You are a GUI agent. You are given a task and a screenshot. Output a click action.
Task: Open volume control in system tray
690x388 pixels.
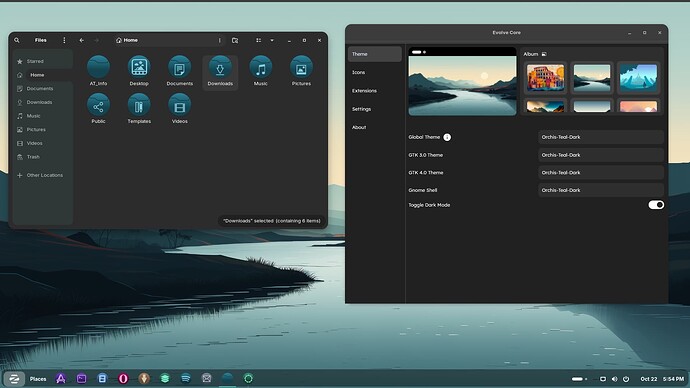click(614, 379)
